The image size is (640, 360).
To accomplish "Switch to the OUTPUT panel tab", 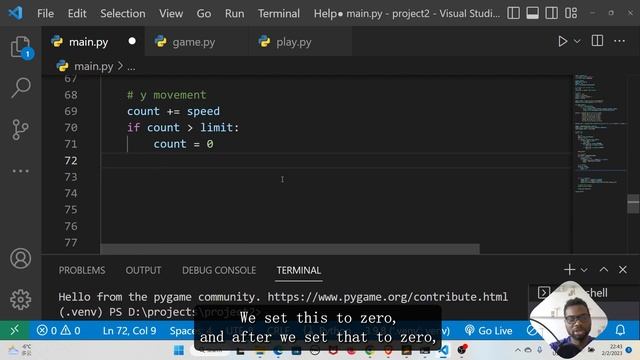I will click(143, 270).
